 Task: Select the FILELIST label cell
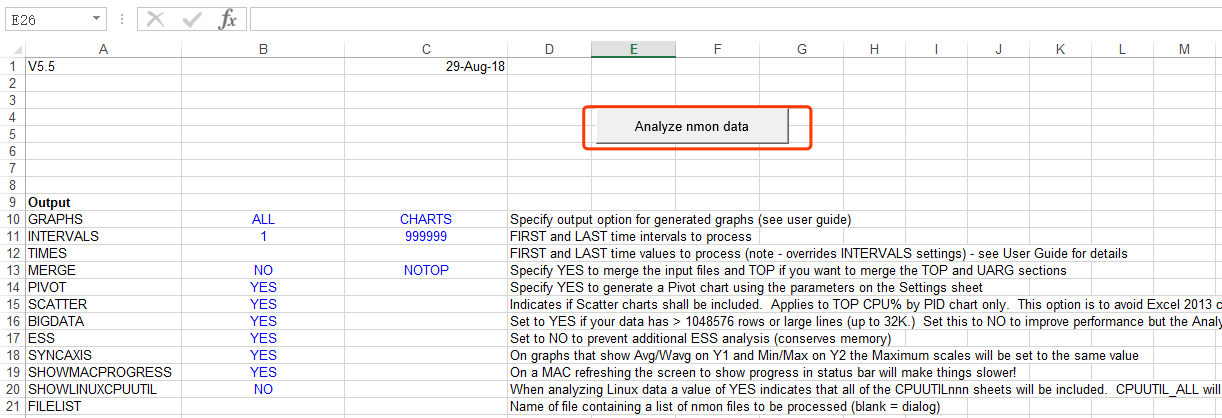[104, 406]
